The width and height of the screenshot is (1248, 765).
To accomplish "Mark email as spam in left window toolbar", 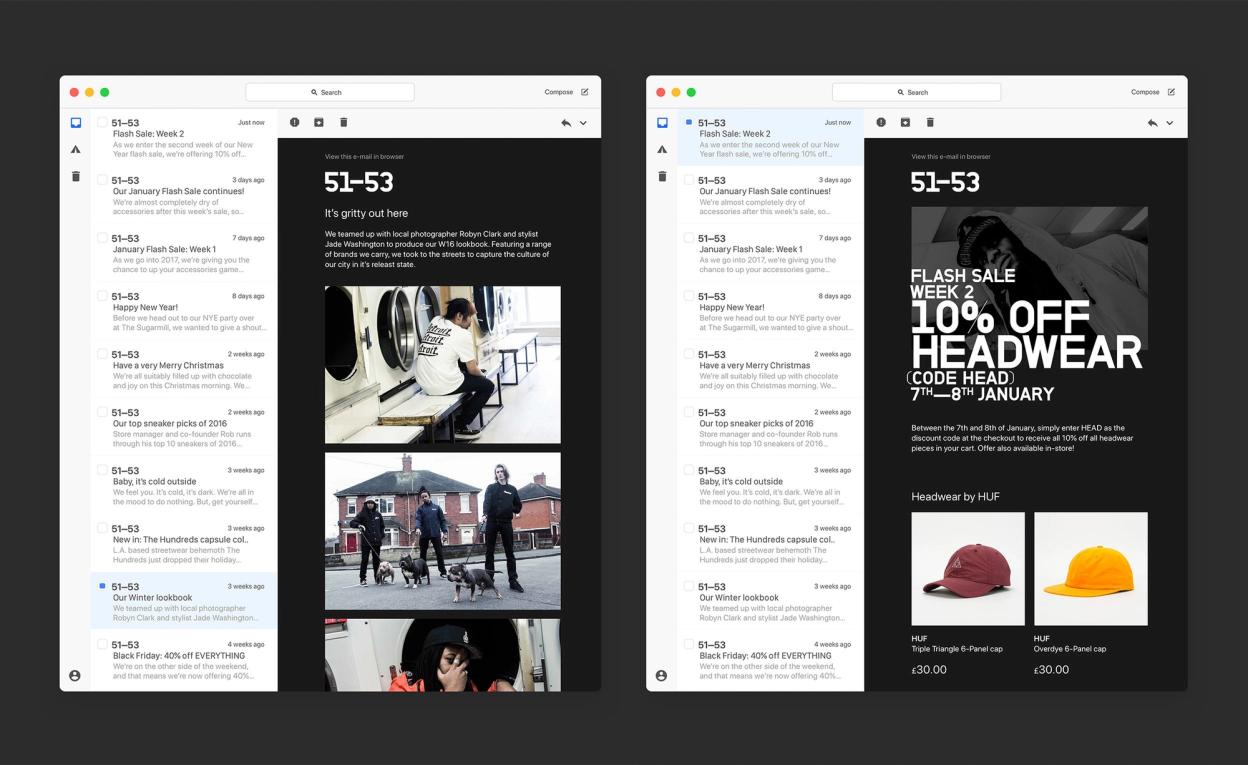I will 294,122.
